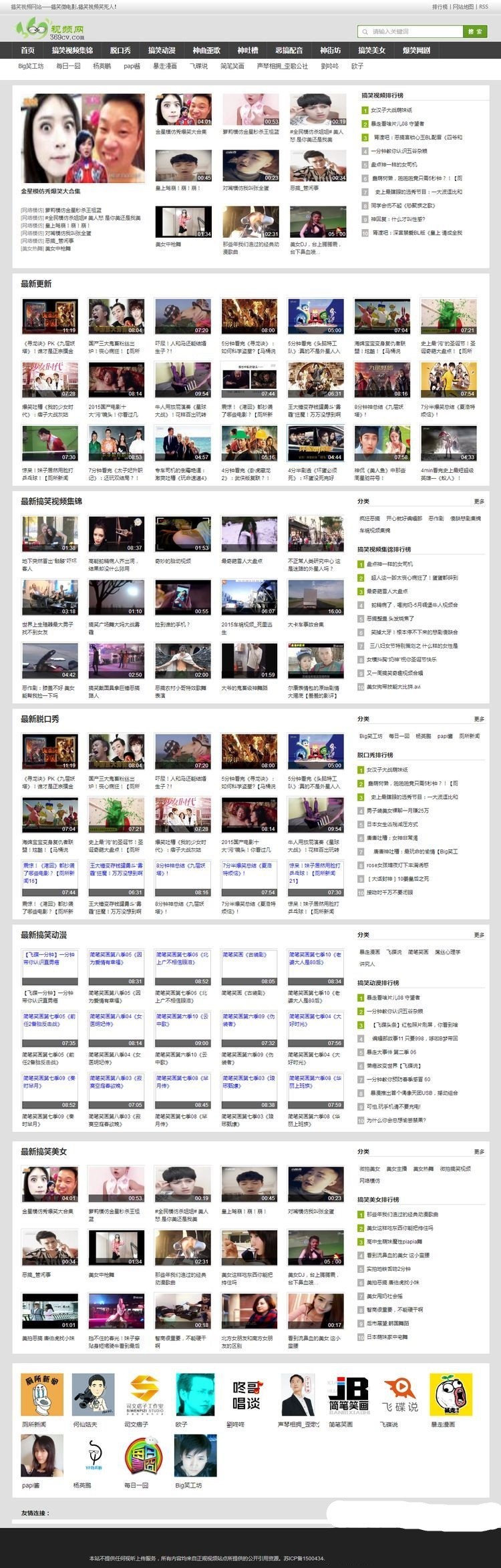This screenshot has height=1568, width=501.
Task: Open 搞笑视频集锦 in main navigation
Action: click(x=72, y=50)
